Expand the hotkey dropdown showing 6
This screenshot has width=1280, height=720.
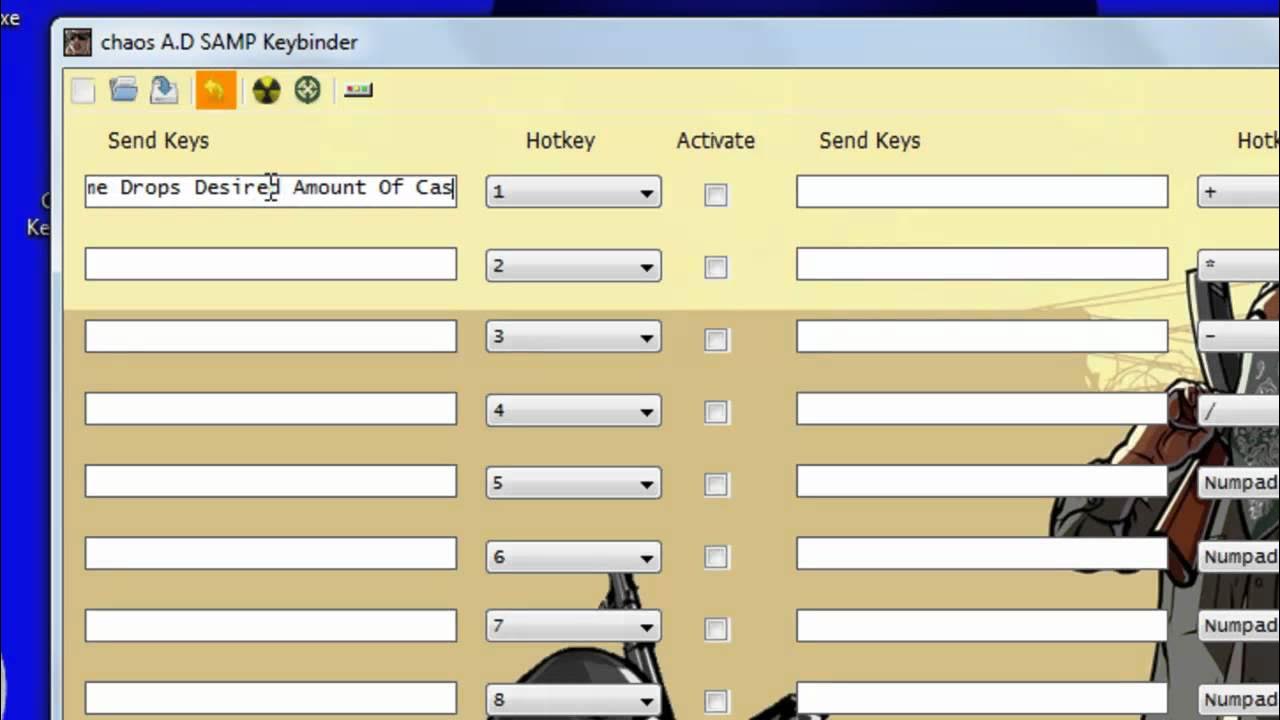coord(573,556)
